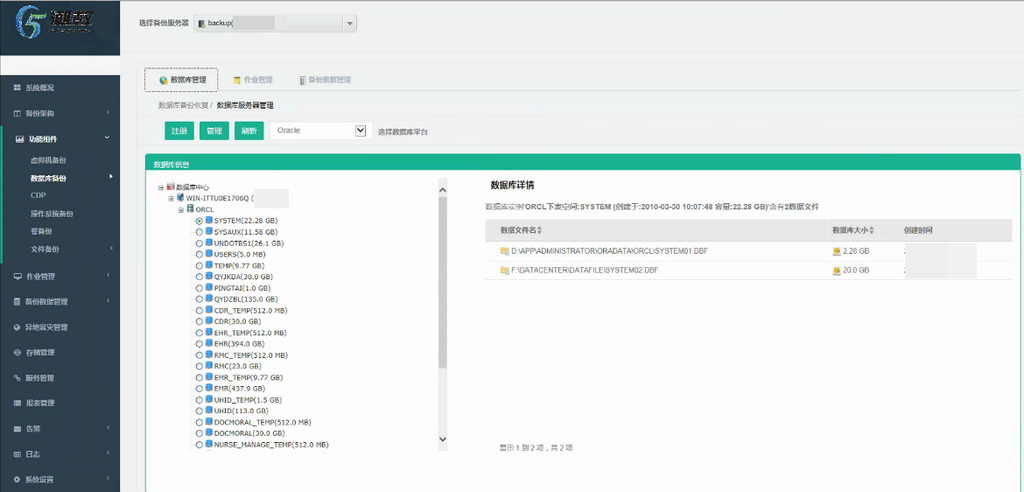Switch to the 备份数据管理 tab
Viewport: 1024px width, 492px height.
click(325, 80)
